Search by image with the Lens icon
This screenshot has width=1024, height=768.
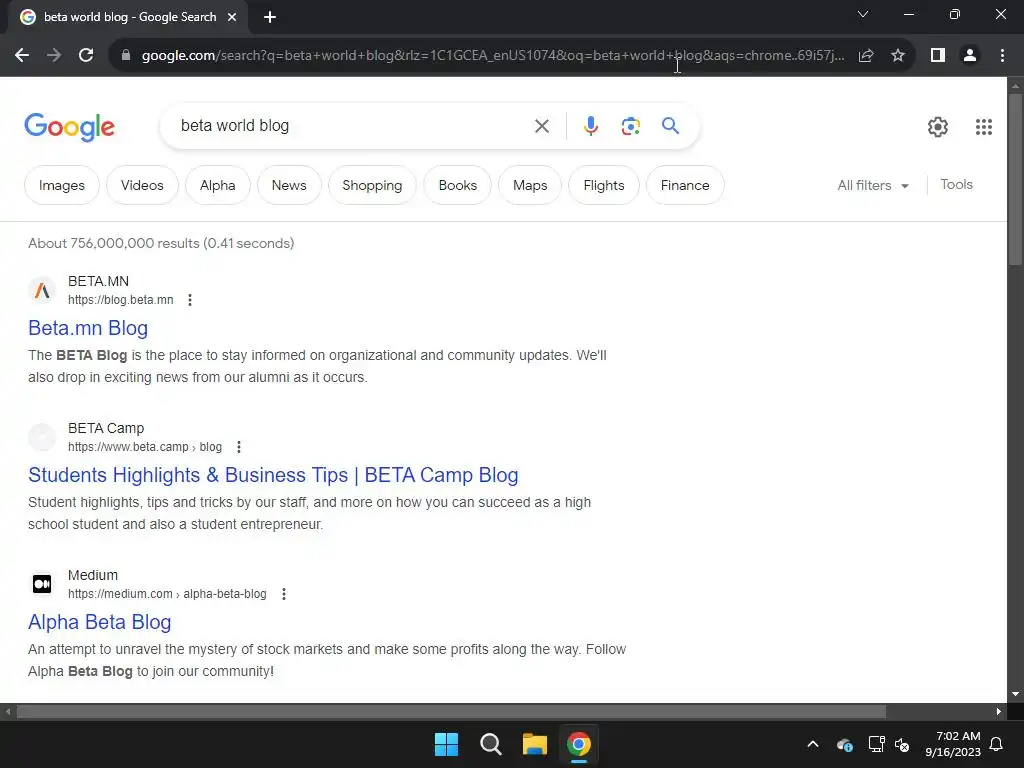pos(630,126)
